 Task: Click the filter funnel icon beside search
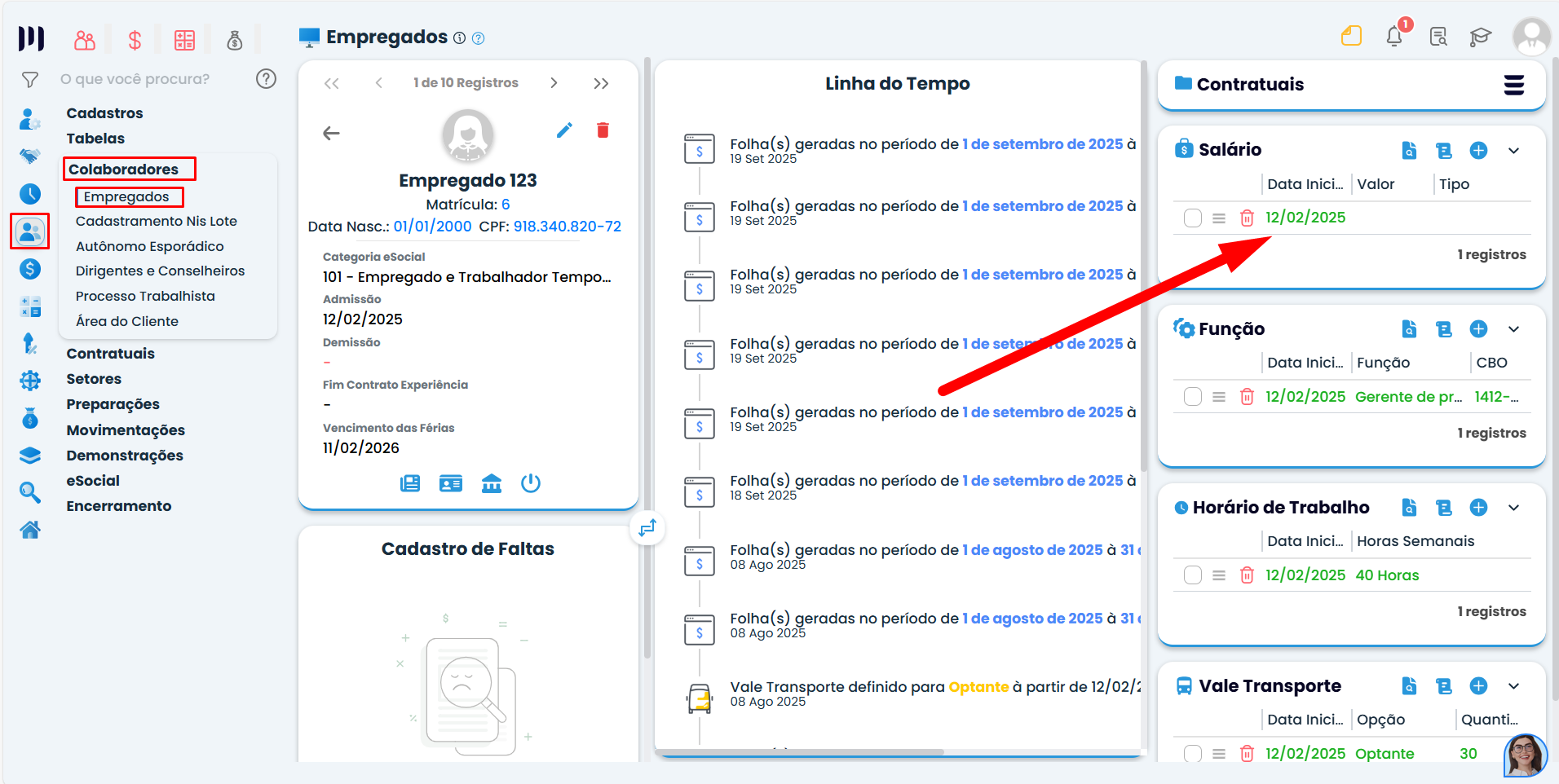tap(30, 79)
